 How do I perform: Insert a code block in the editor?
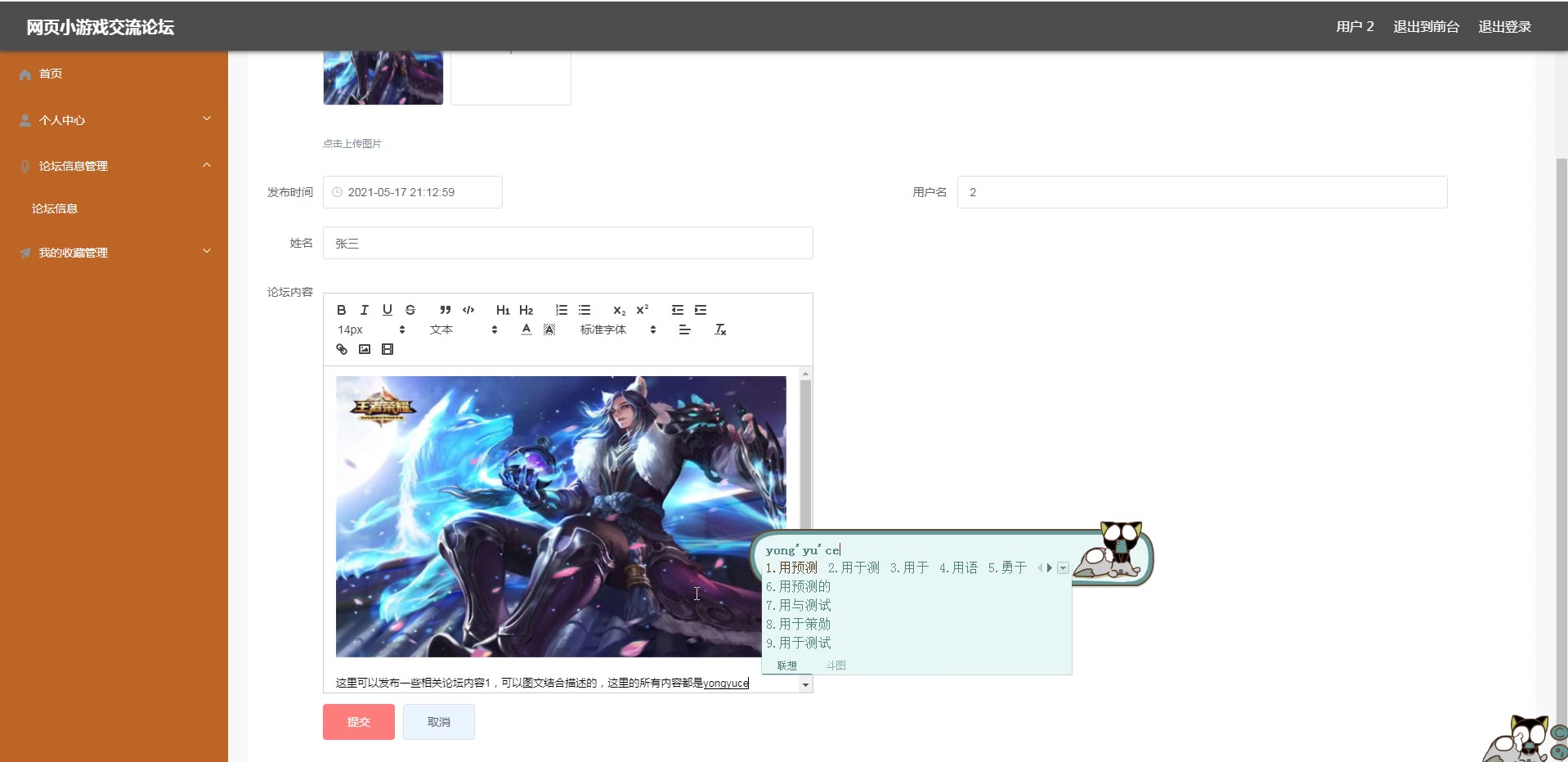pyautogui.click(x=468, y=310)
